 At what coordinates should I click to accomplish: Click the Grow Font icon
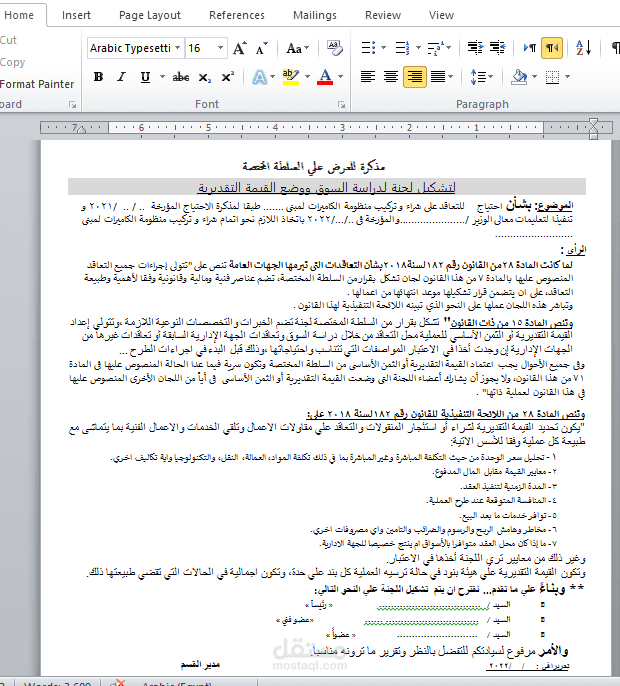click(239, 48)
